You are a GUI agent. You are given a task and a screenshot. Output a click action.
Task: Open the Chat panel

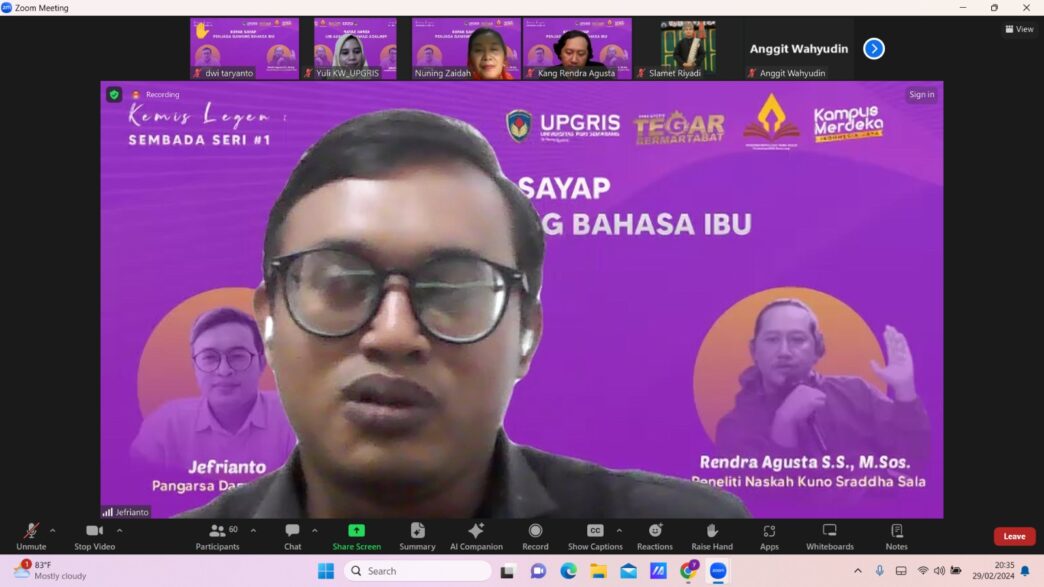coord(292,536)
